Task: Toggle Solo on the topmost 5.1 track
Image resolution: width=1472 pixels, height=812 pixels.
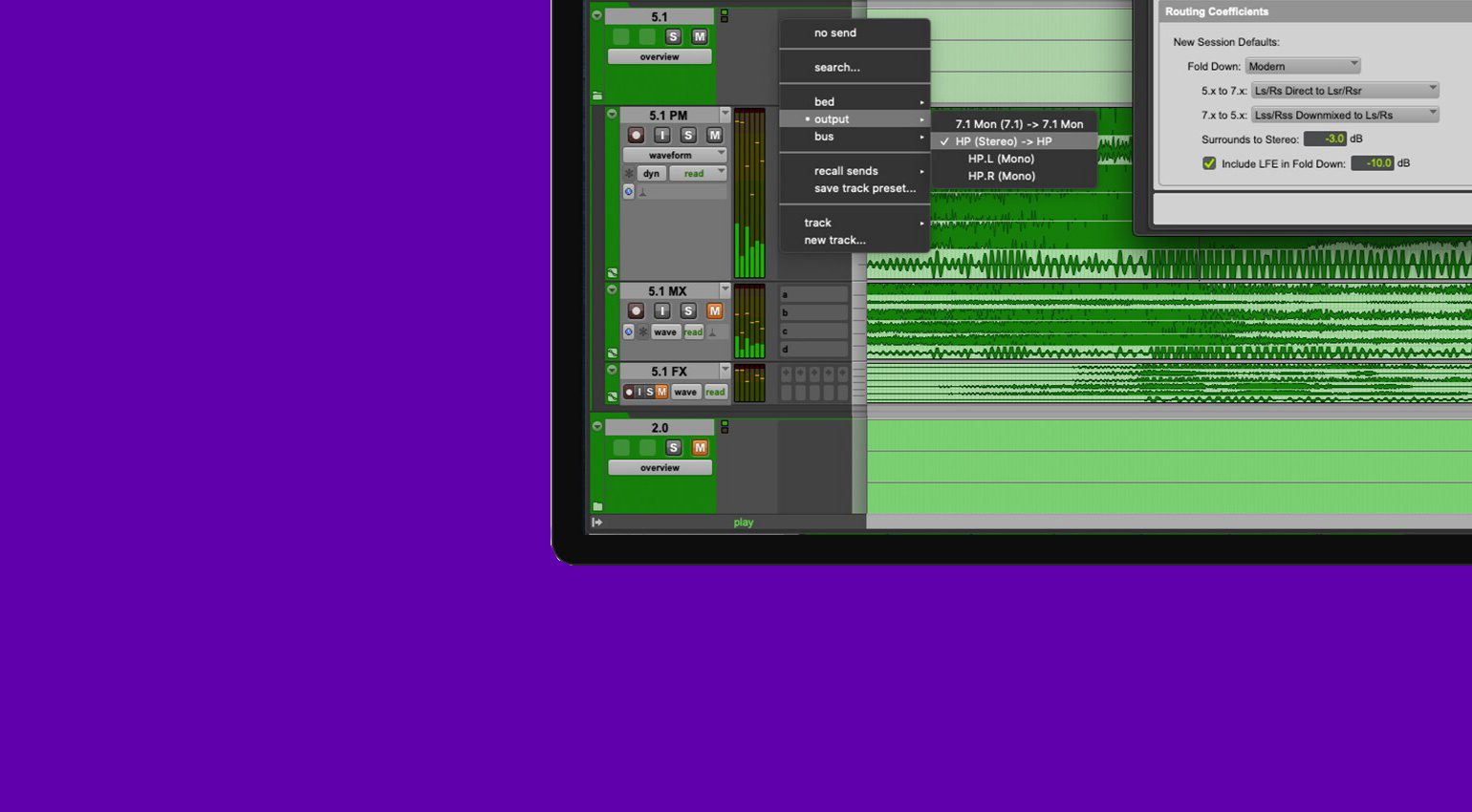Action: pyautogui.click(x=673, y=35)
